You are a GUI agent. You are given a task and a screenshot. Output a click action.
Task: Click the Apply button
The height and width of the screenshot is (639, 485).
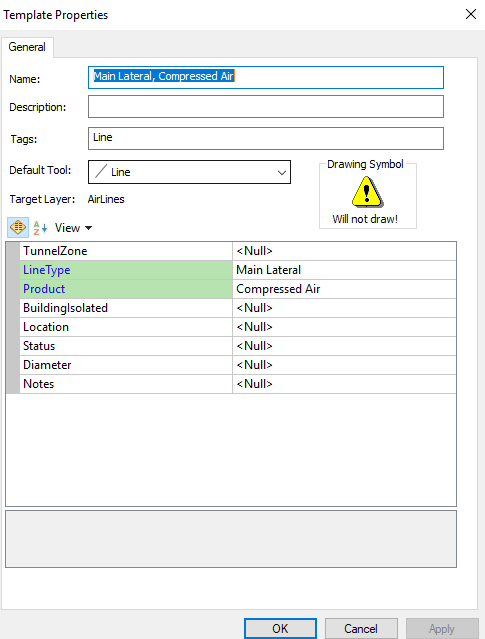(x=442, y=628)
